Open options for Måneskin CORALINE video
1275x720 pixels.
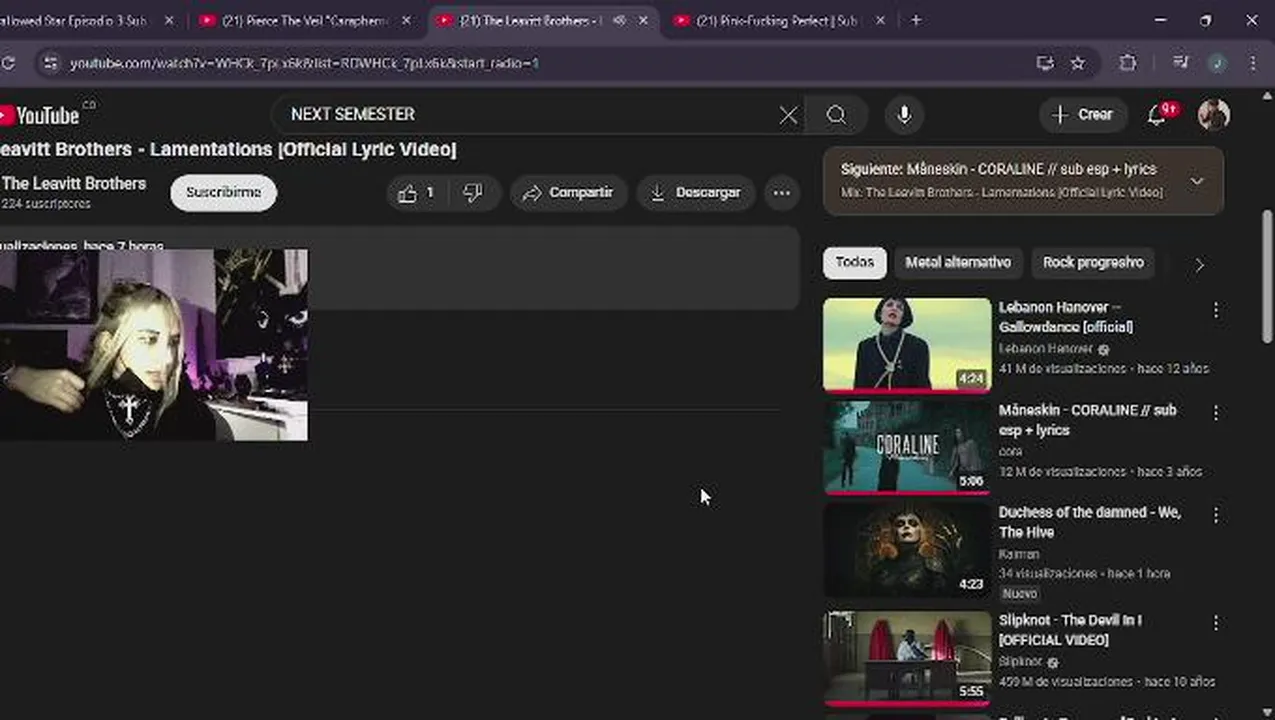1216,412
